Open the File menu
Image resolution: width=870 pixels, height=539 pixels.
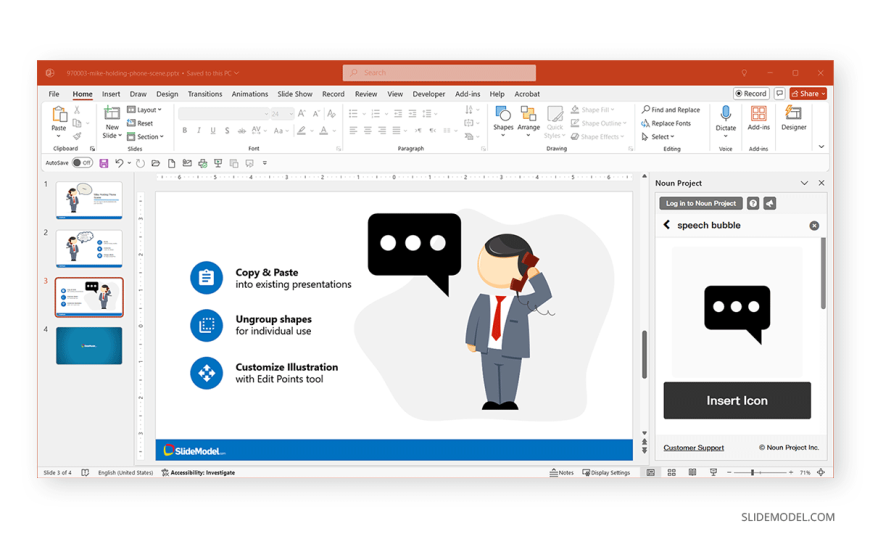[x=54, y=94]
